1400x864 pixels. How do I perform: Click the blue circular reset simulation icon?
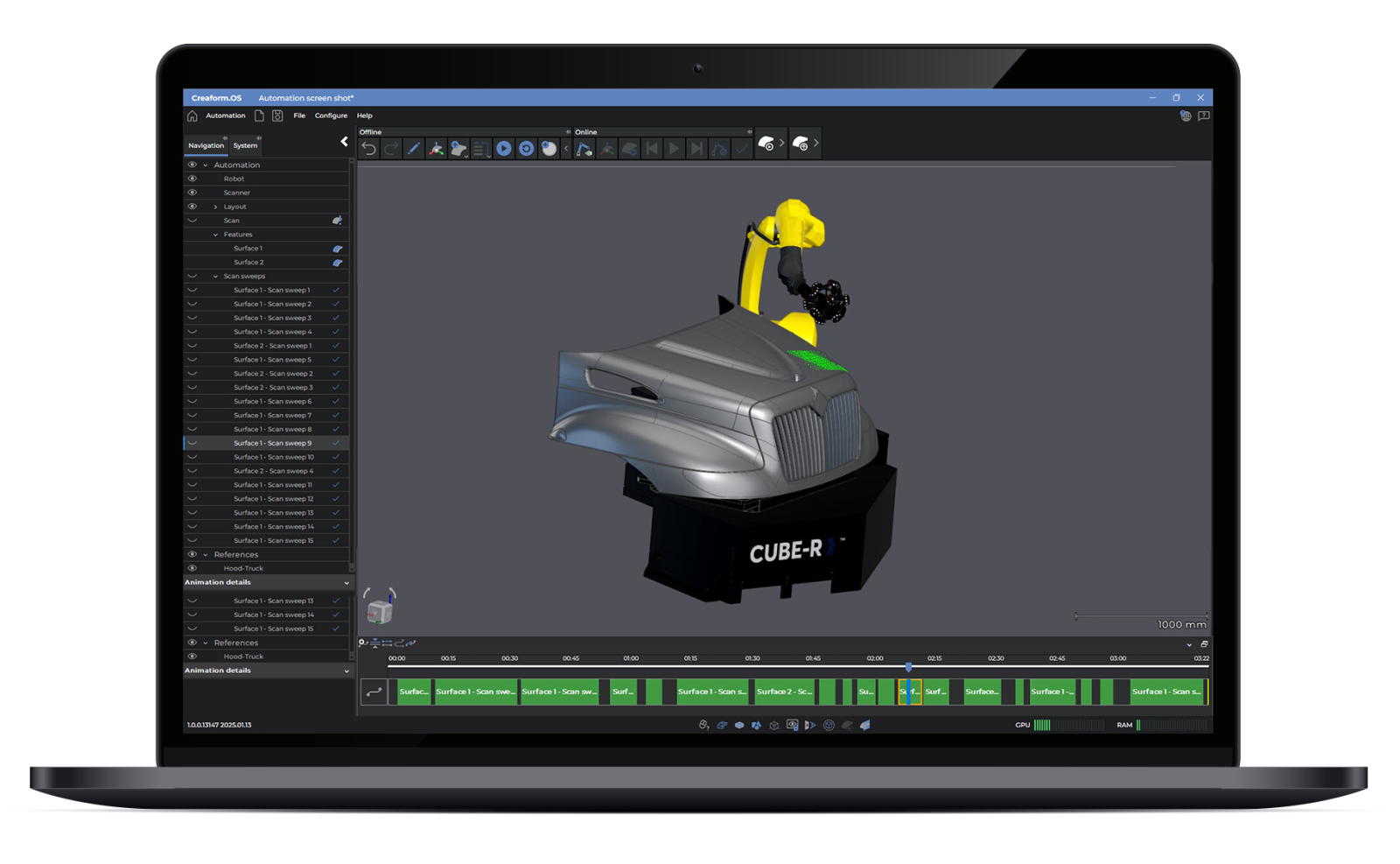526,149
